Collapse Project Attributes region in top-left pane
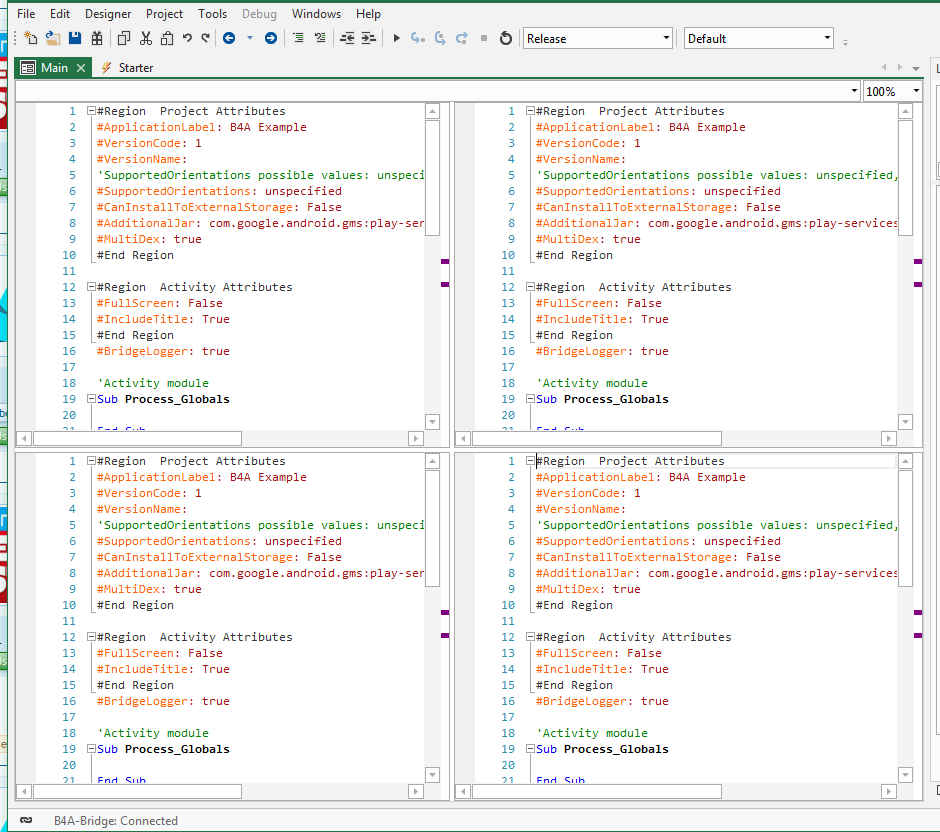 click(91, 111)
